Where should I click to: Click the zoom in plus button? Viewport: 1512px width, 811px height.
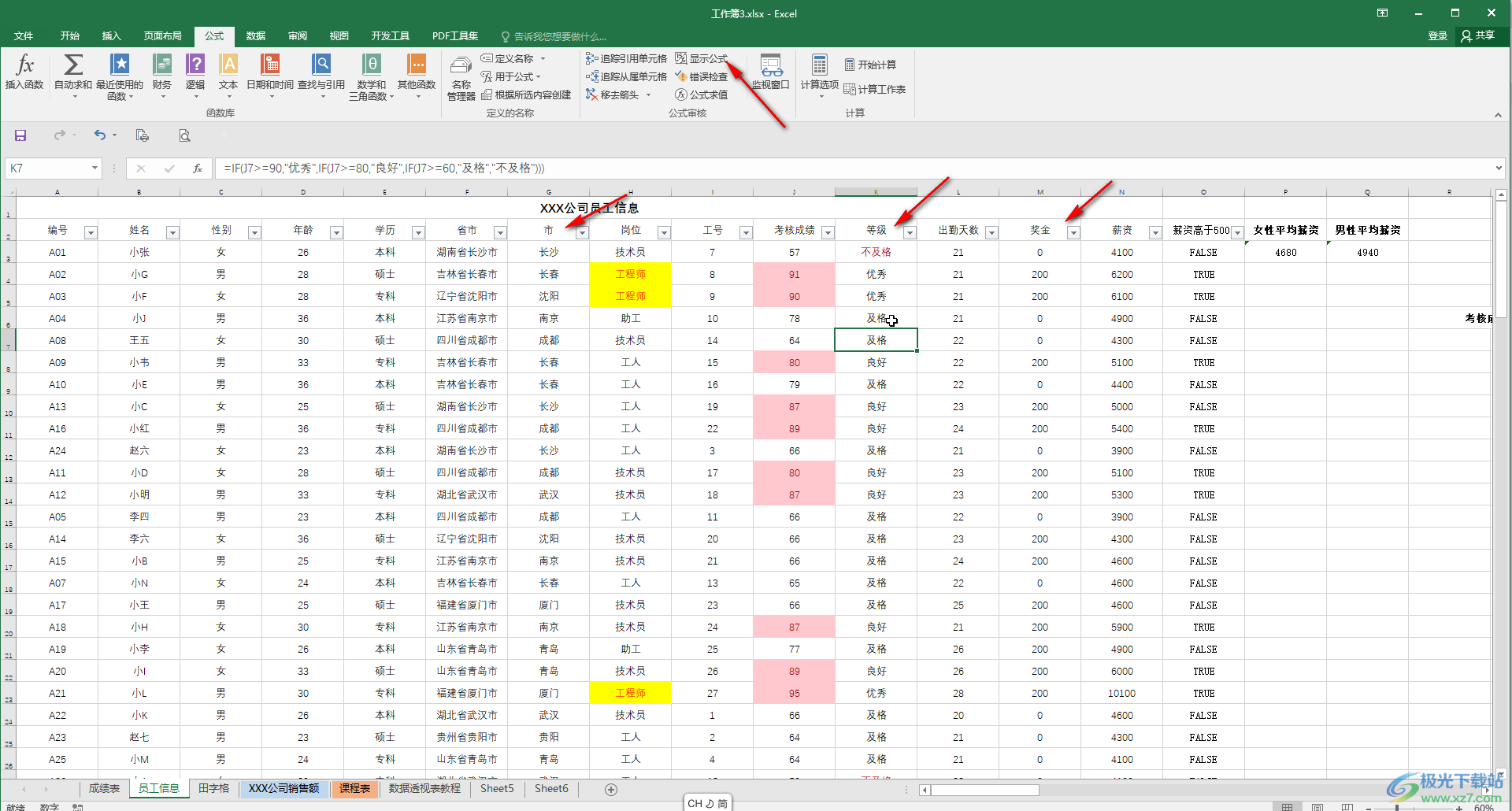(1459, 807)
